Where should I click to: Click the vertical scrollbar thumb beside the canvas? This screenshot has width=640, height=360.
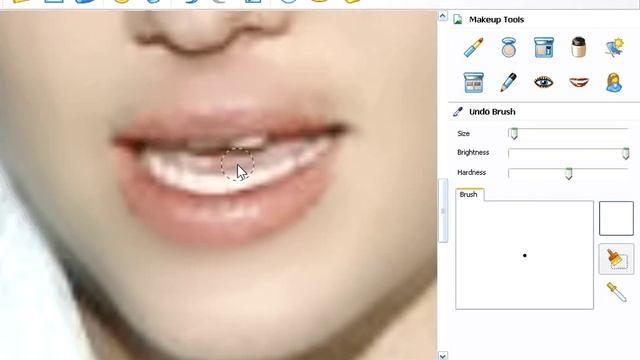(443, 211)
